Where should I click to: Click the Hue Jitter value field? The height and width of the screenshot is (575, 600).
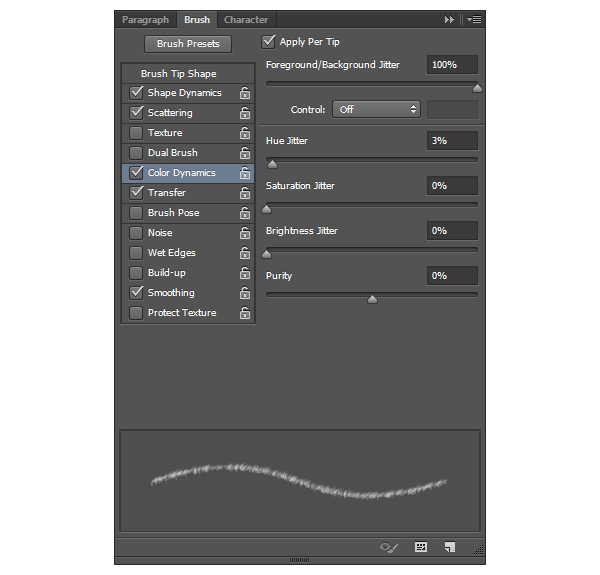point(451,141)
